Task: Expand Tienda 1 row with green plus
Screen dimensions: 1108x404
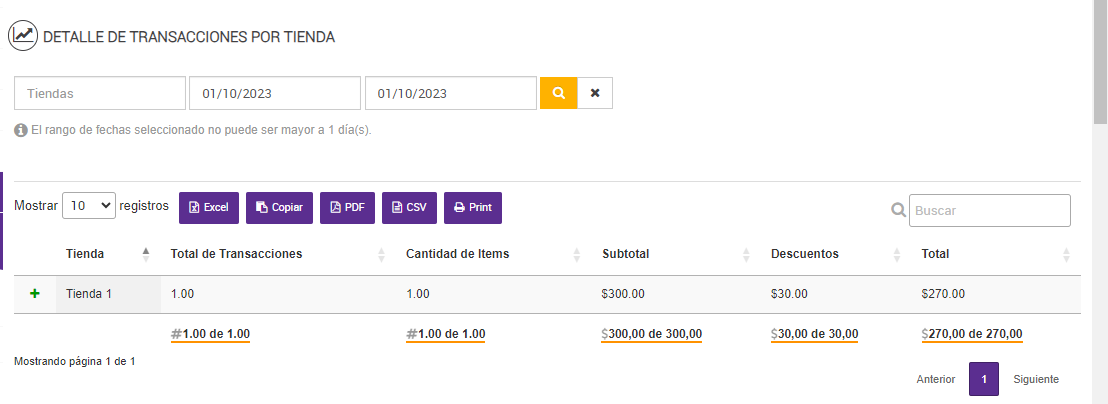Action: point(35,294)
